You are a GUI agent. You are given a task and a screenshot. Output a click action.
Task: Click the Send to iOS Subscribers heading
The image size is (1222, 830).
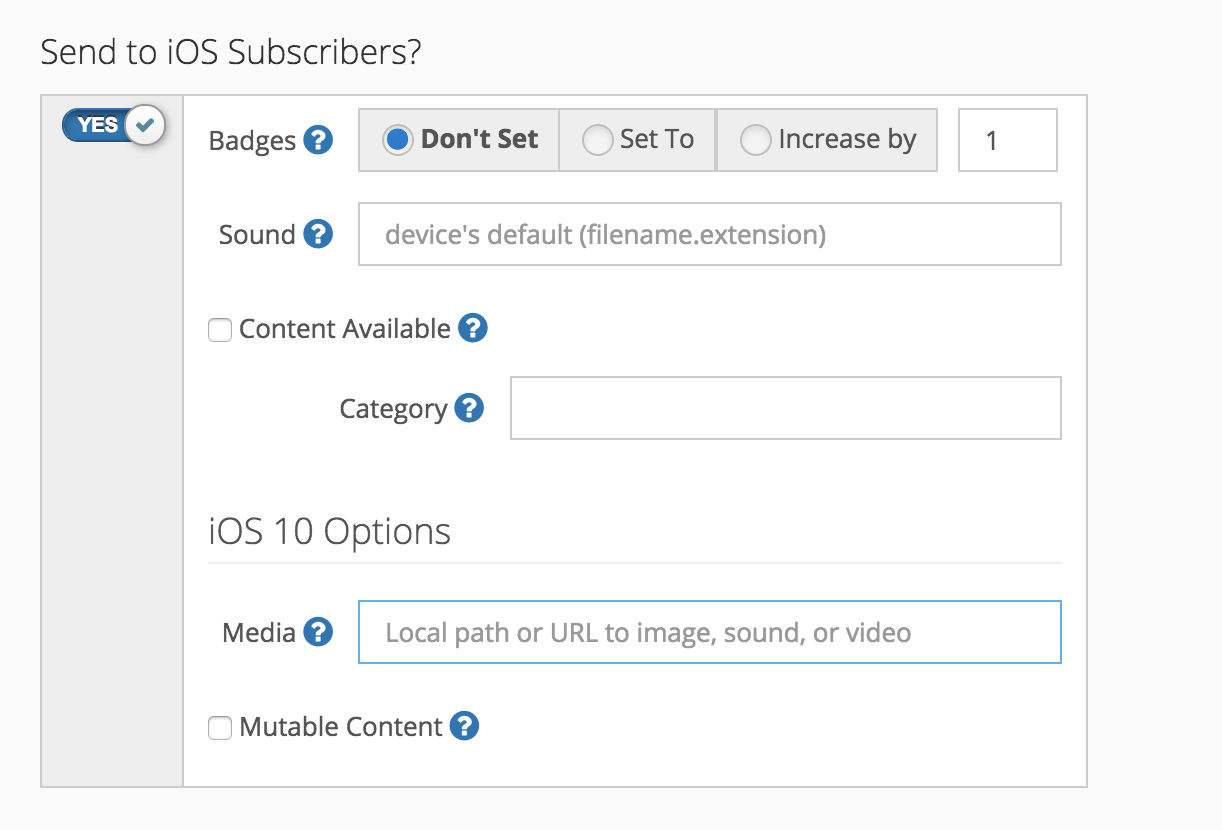(231, 52)
